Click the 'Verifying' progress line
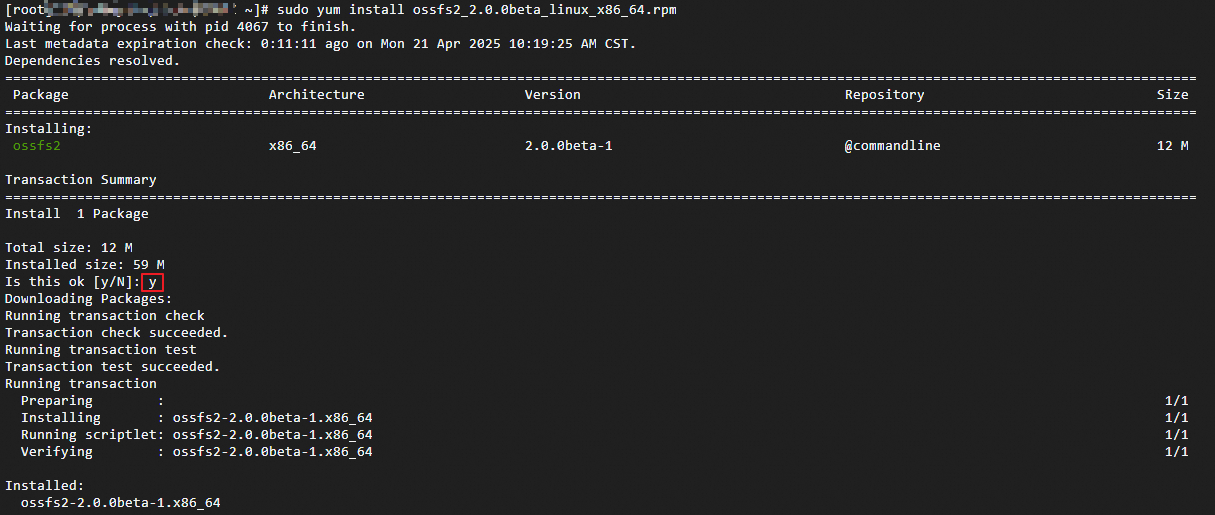Viewport: 1215px width, 515px height. click(x=196, y=452)
